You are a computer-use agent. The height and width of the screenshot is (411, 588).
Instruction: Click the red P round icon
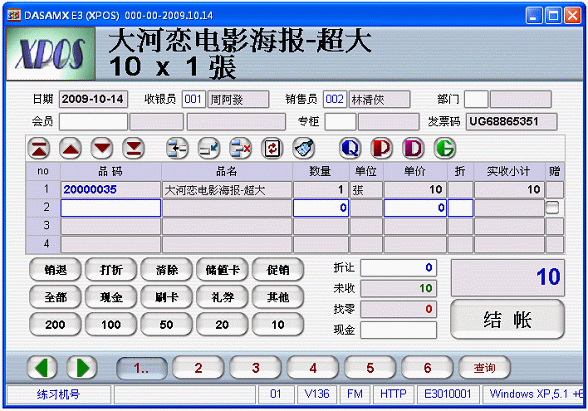(382, 148)
